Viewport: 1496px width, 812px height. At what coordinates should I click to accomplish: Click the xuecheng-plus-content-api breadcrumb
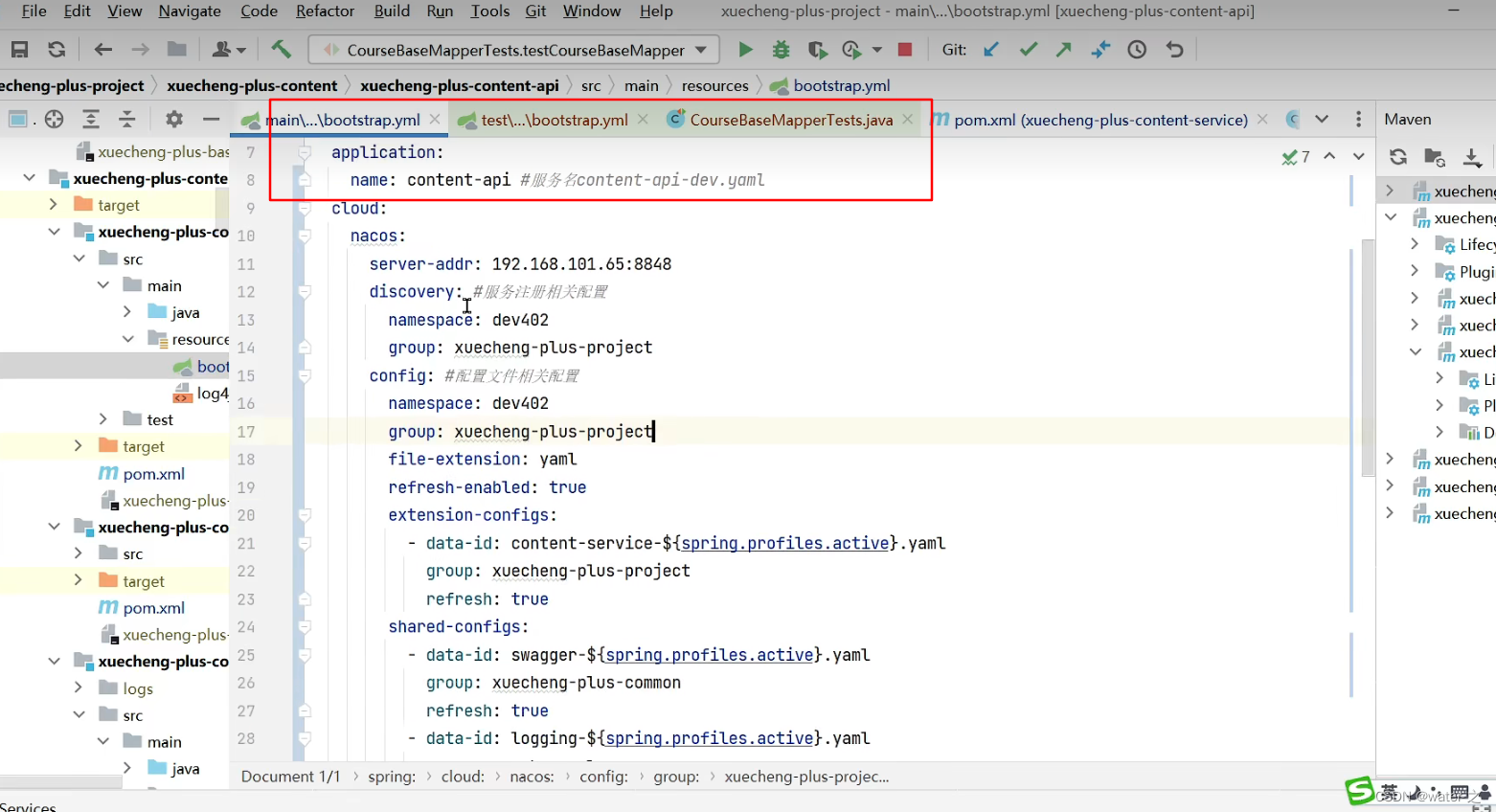[x=460, y=86]
